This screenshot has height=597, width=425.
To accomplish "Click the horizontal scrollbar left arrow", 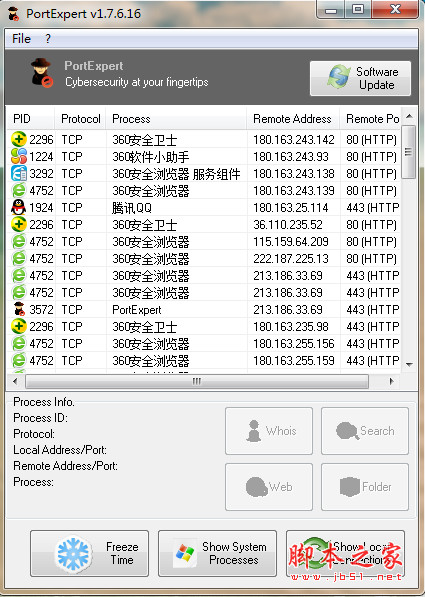I will pos(15,381).
